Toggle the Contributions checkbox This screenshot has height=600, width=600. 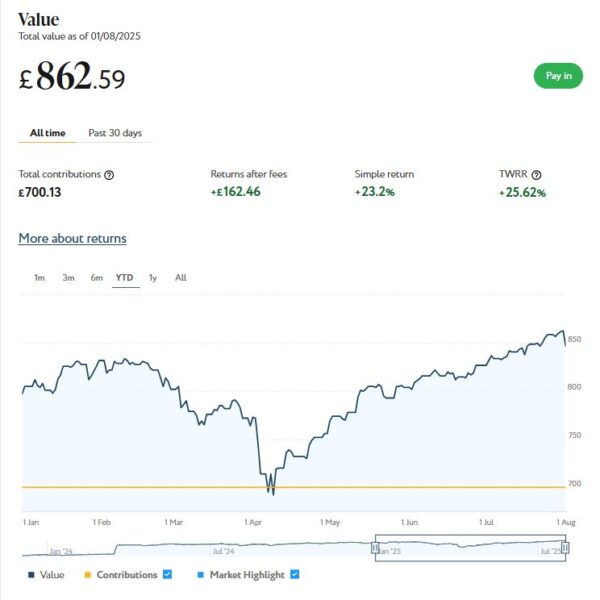167,575
